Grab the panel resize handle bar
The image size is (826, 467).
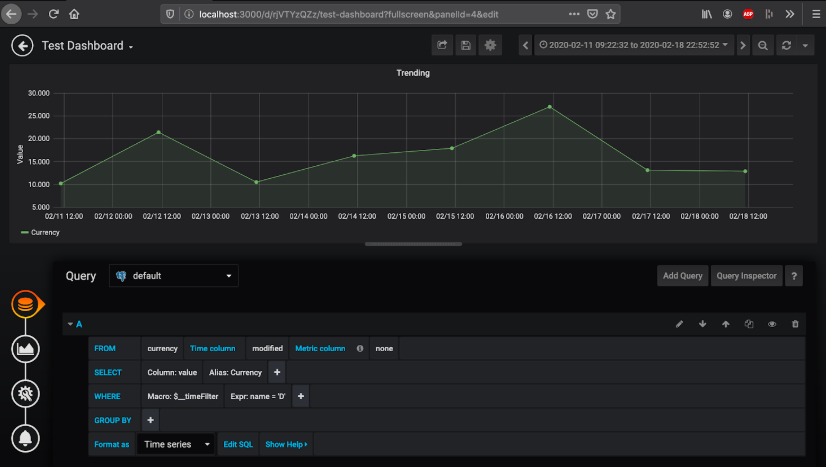click(413, 244)
